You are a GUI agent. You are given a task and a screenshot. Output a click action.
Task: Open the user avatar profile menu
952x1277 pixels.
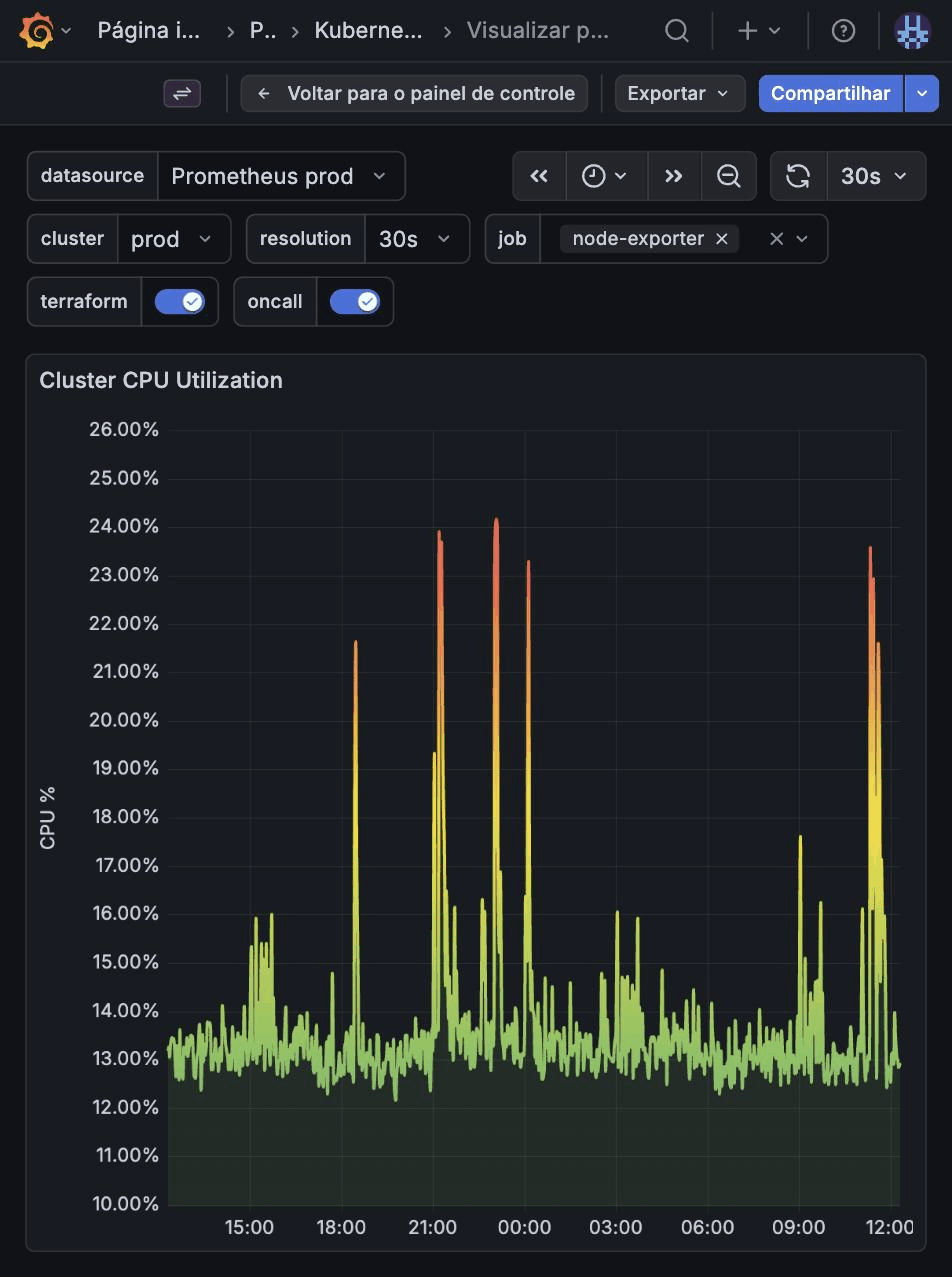912,31
